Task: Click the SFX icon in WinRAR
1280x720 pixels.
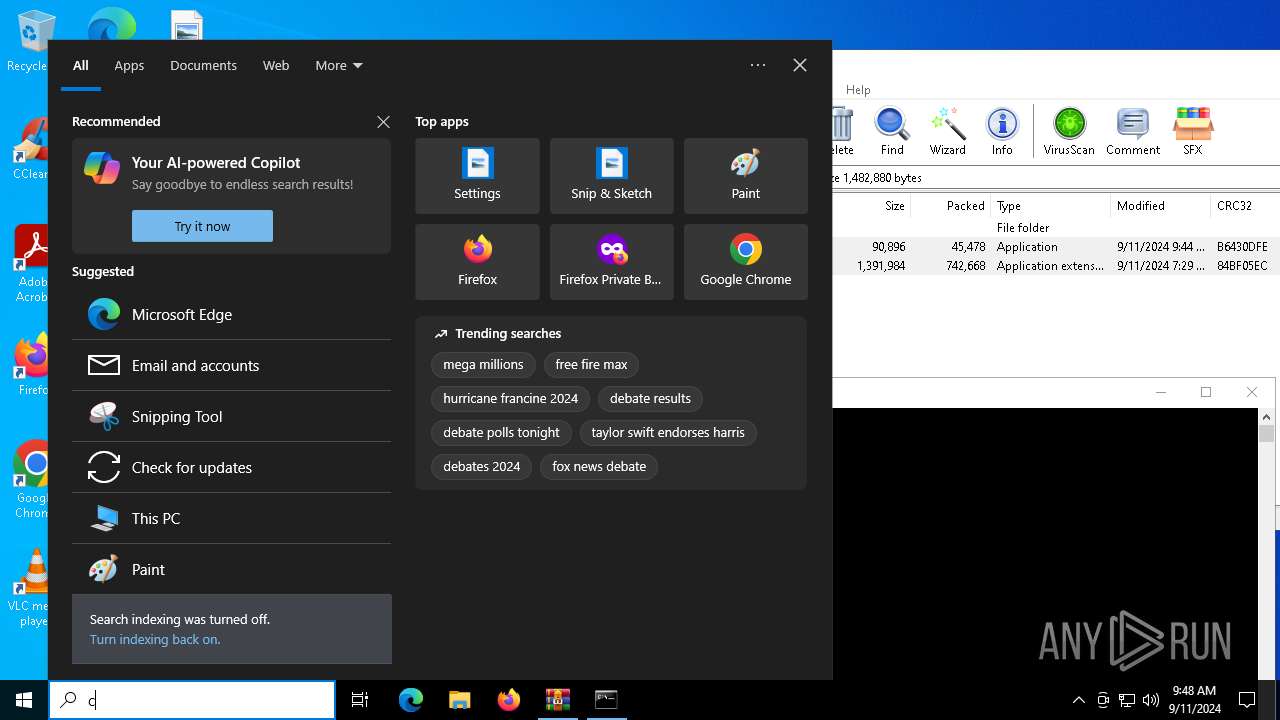Action: point(1192,132)
